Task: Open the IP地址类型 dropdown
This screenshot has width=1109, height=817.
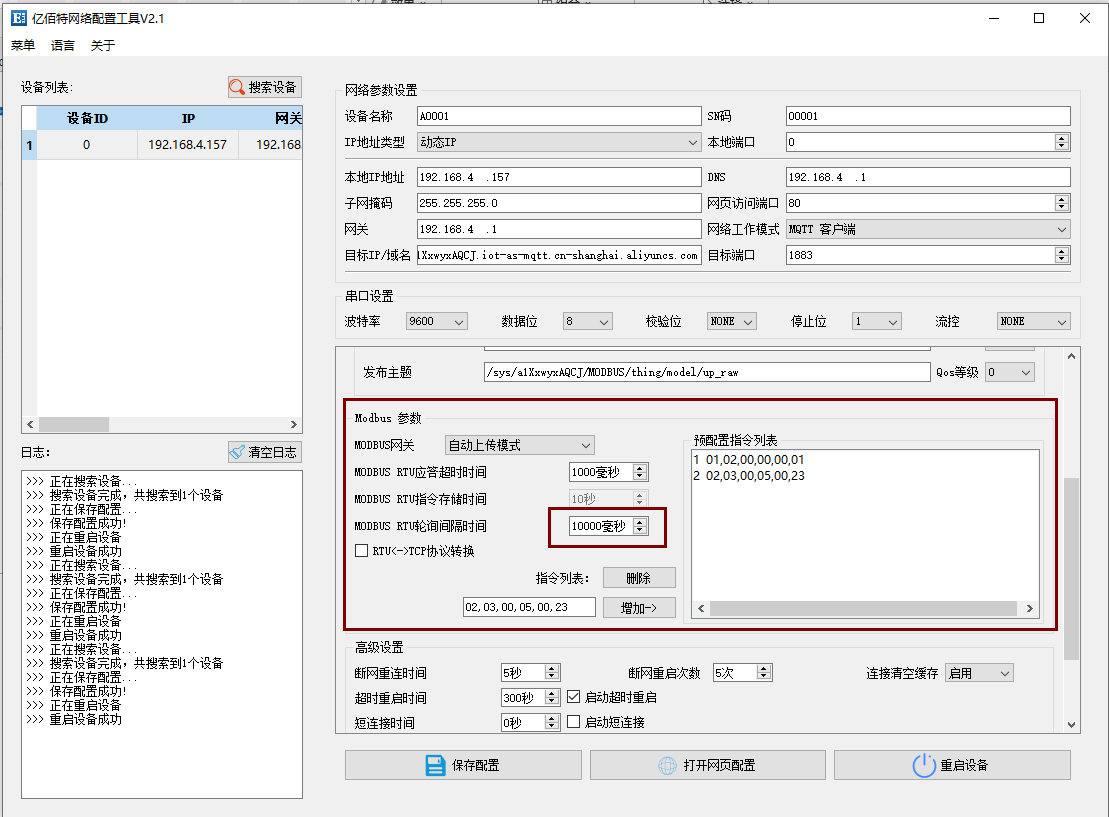Action: pos(692,142)
